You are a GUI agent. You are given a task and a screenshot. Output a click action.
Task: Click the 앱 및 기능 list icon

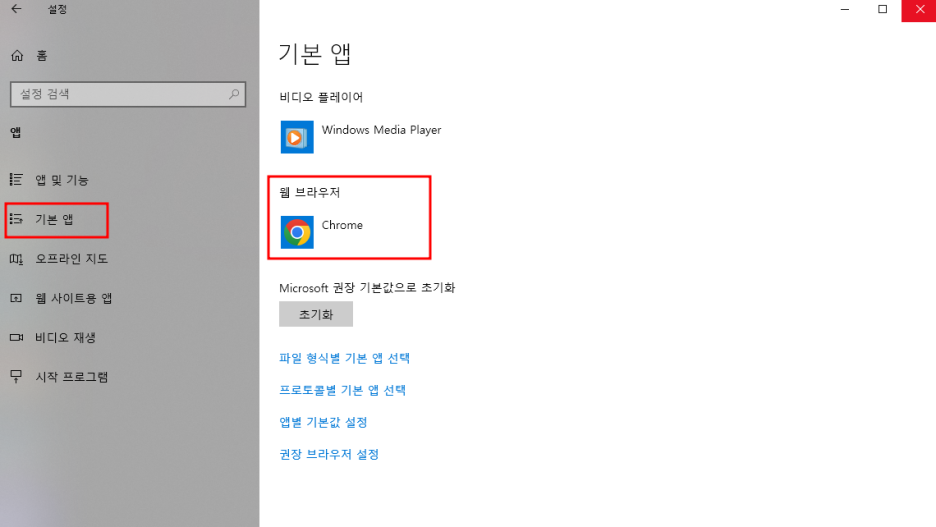16,180
